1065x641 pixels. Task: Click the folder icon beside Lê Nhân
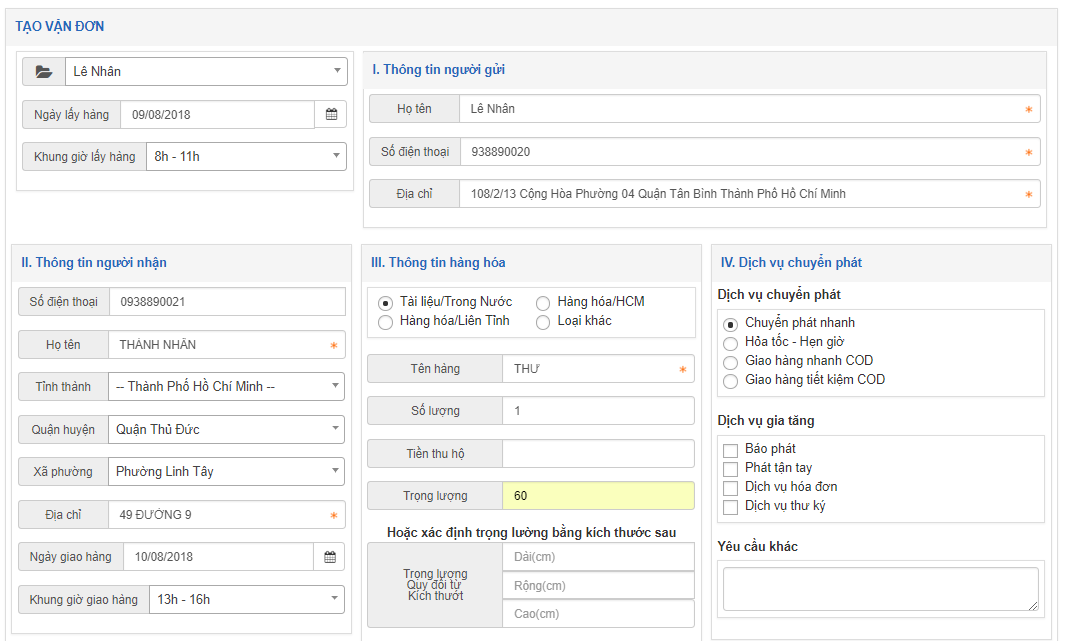pos(43,72)
